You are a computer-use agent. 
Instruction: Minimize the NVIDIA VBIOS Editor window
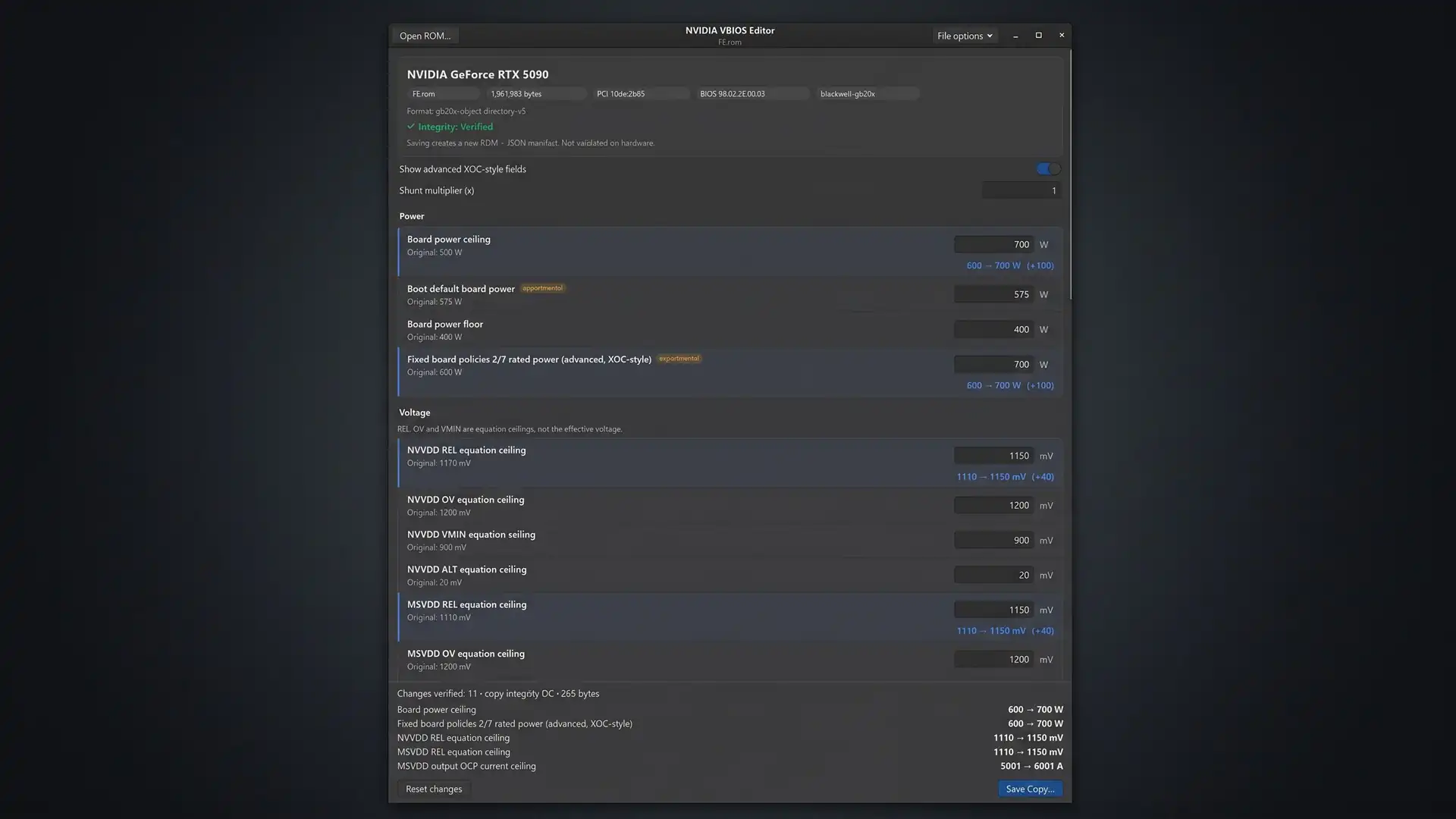pos(1015,36)
